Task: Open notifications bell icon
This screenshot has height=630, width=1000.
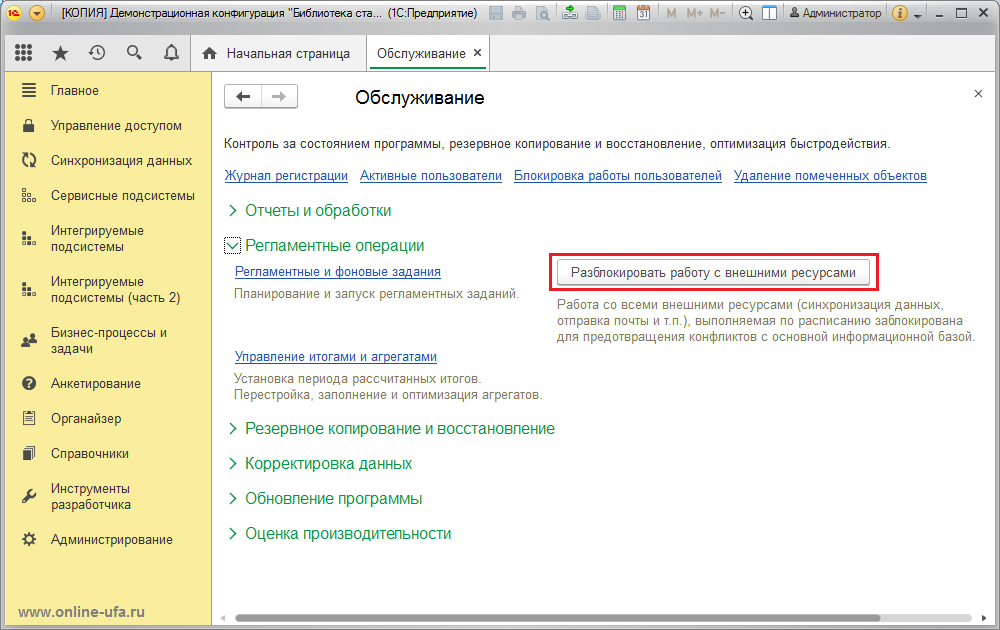Action: [171, 53]
